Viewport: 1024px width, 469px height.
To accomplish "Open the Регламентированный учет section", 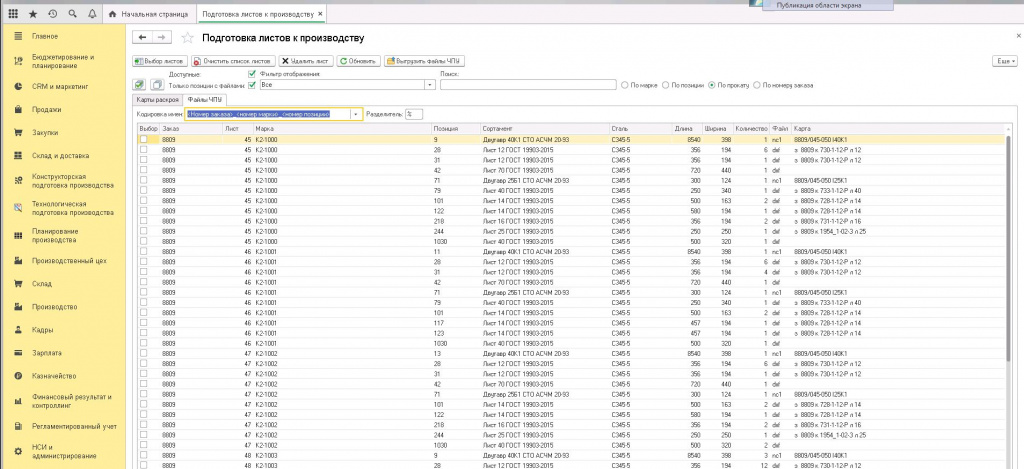I will 74,427.
